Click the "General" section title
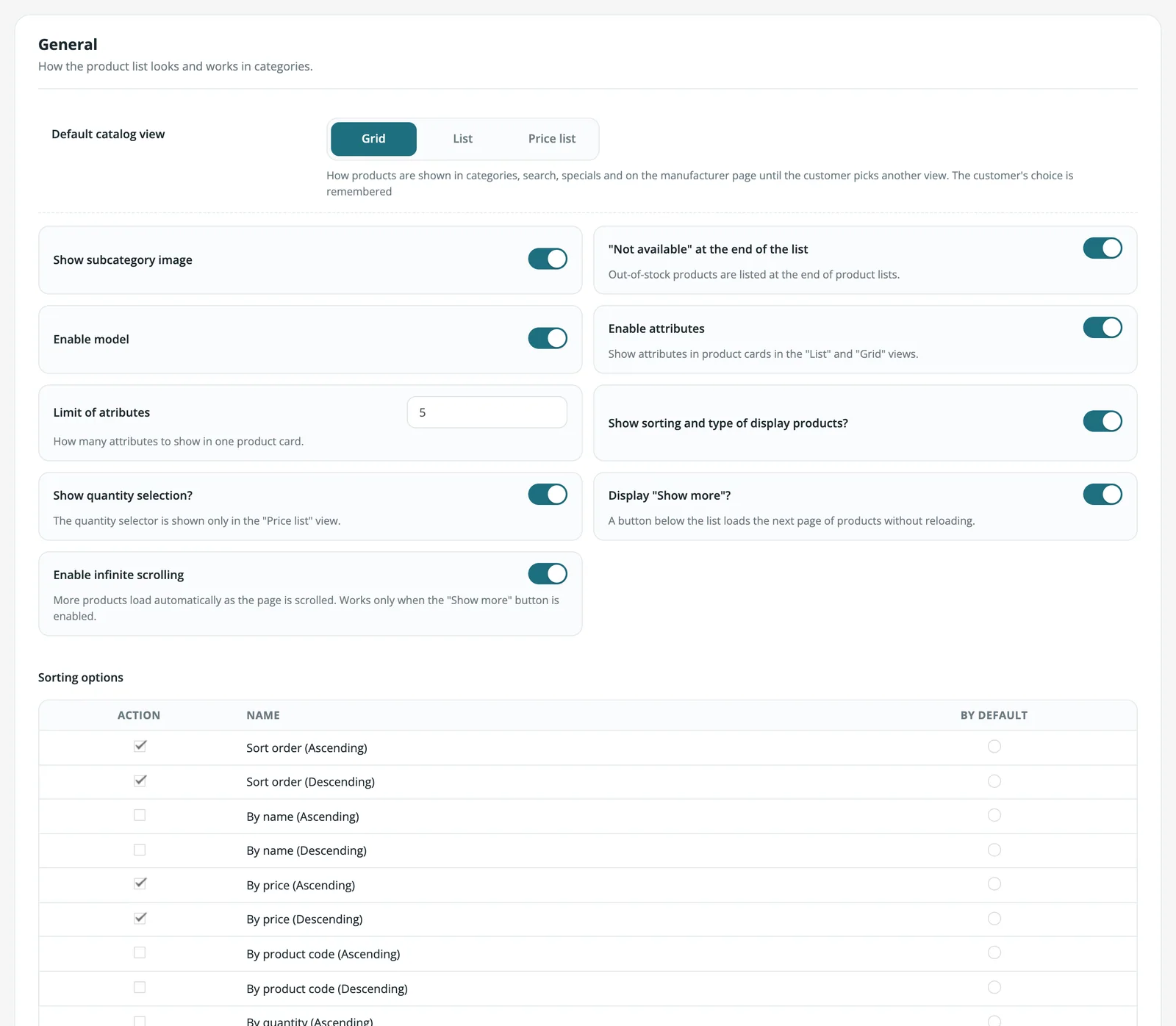 [68, 44]
